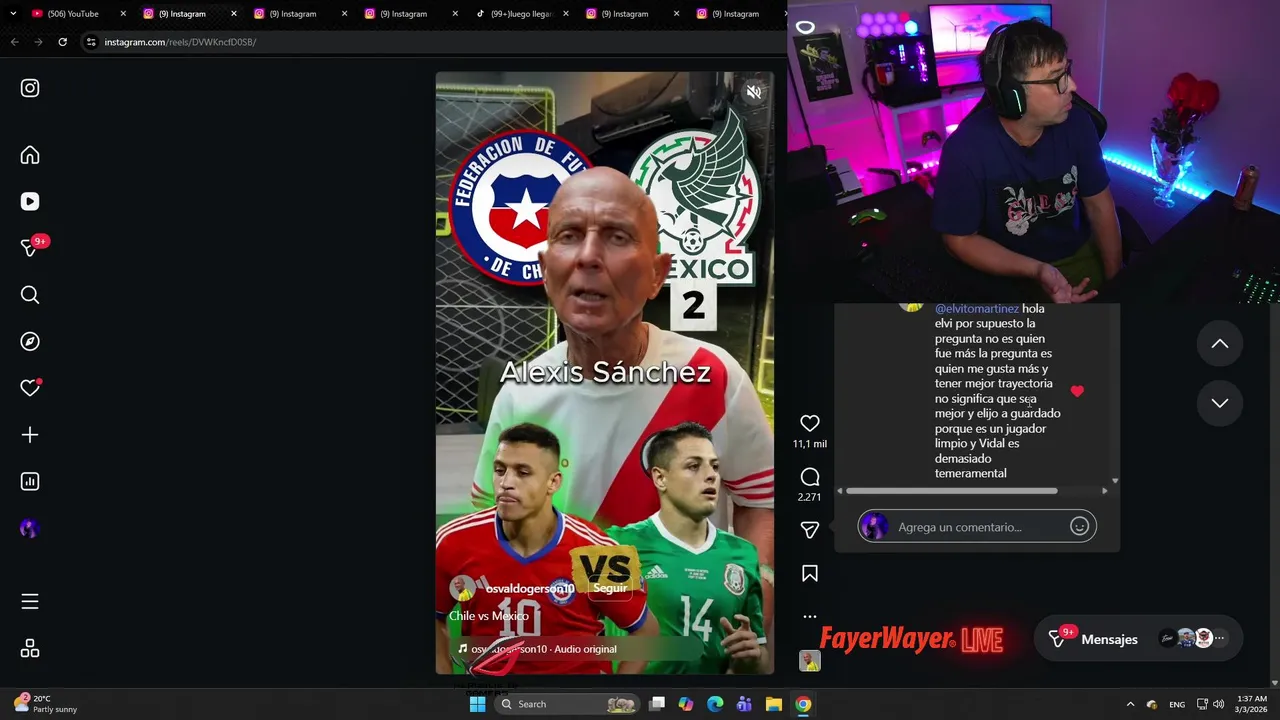Share the reel with the paper-plane icon
This screenshot has height=720, width=1280.
click(x=810, y=530)
